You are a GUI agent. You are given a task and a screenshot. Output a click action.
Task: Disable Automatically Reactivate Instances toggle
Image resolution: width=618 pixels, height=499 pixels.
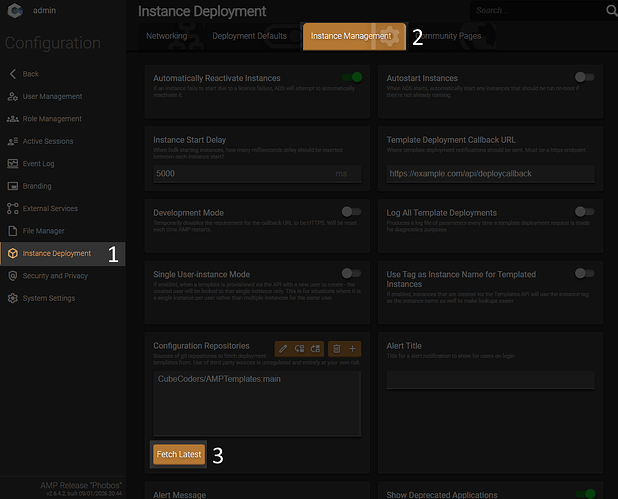tap(351, 77)
